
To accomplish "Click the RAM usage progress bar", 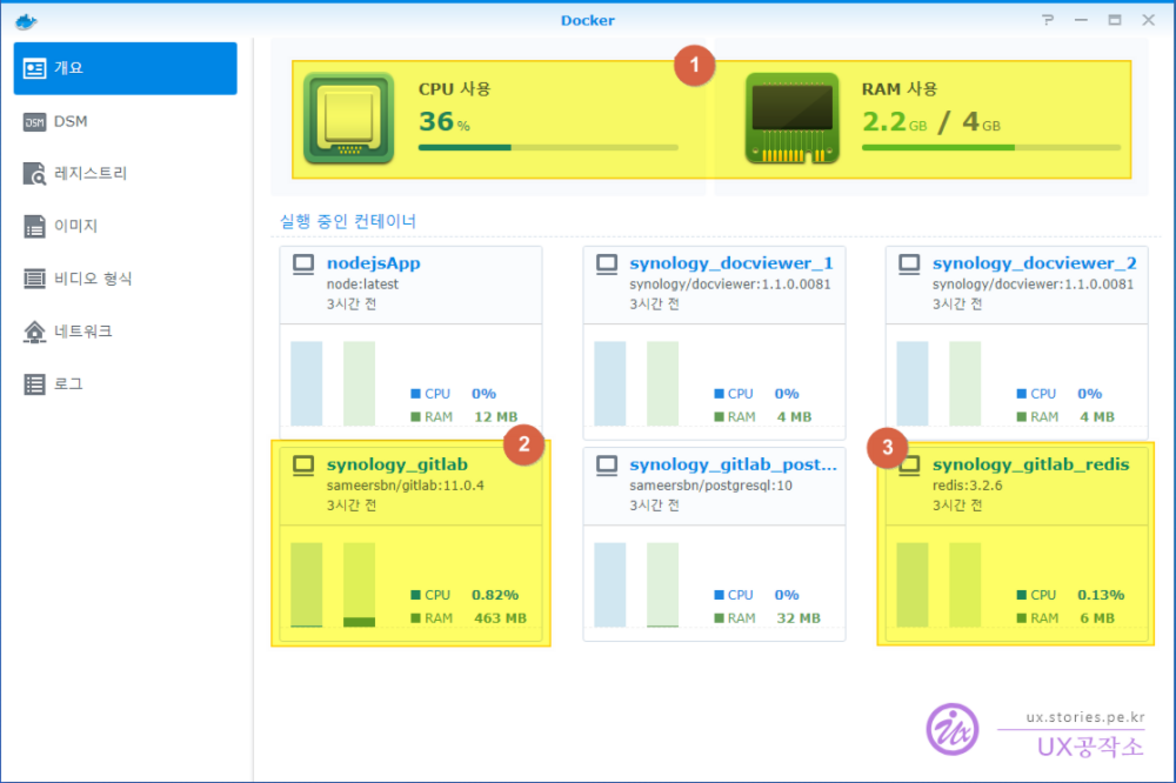I will tap(990, 147).
